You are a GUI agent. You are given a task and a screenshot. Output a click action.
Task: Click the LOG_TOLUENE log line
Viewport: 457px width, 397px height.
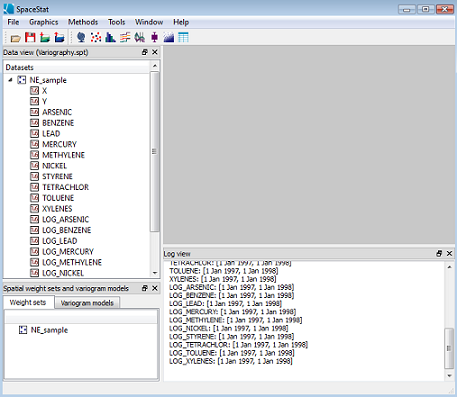pyautogui.click(x=232, y=353)
